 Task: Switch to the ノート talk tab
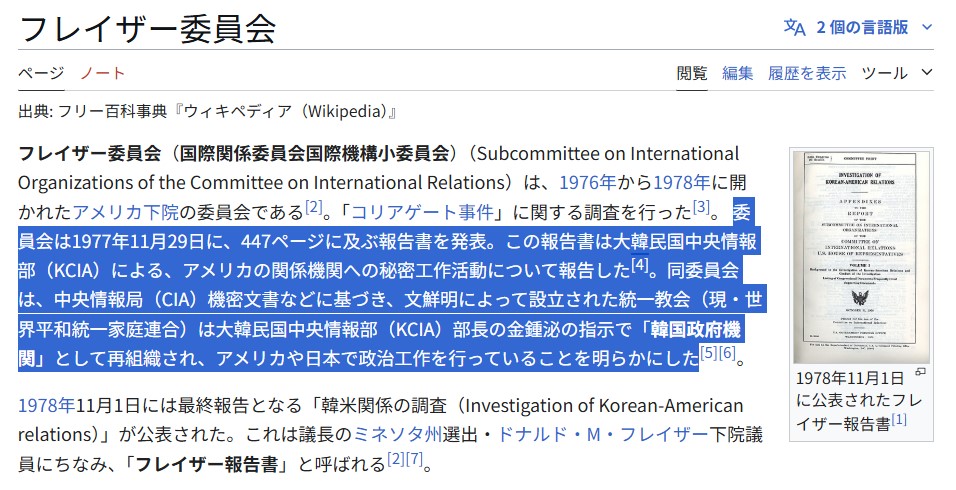click(102, 73)
